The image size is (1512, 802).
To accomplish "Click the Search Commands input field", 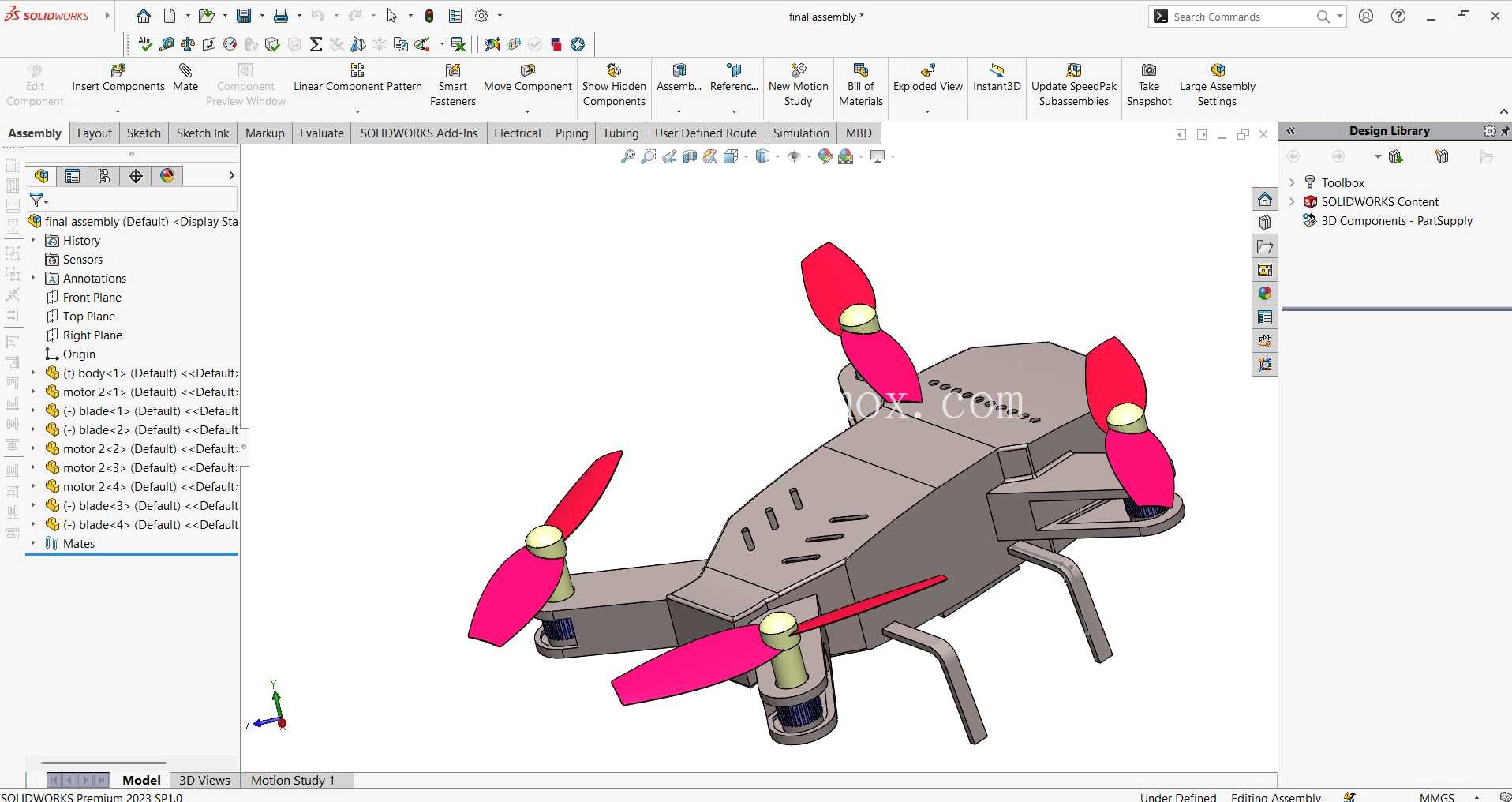I will [x=1241, y=17].
